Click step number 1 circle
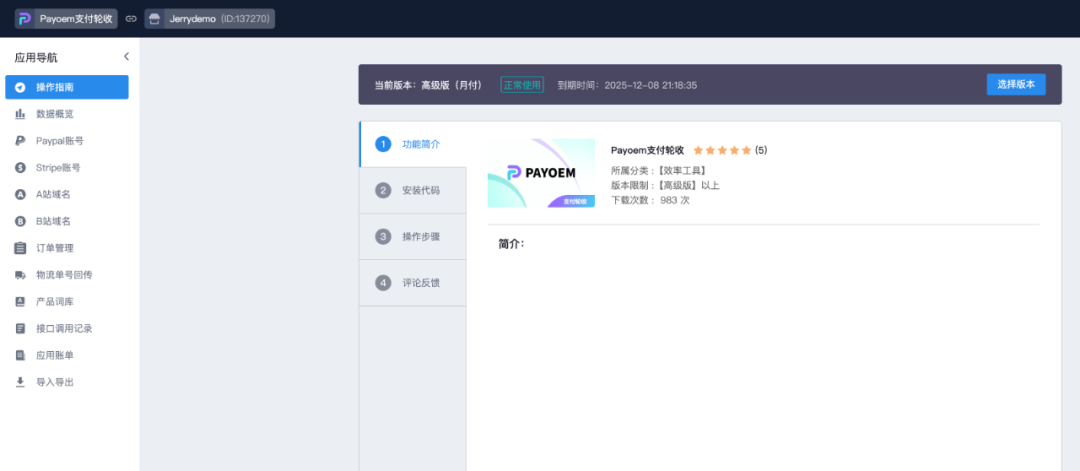Image resolution: width=1080 pixels, height=471 pixels. [x=383, y=144]
